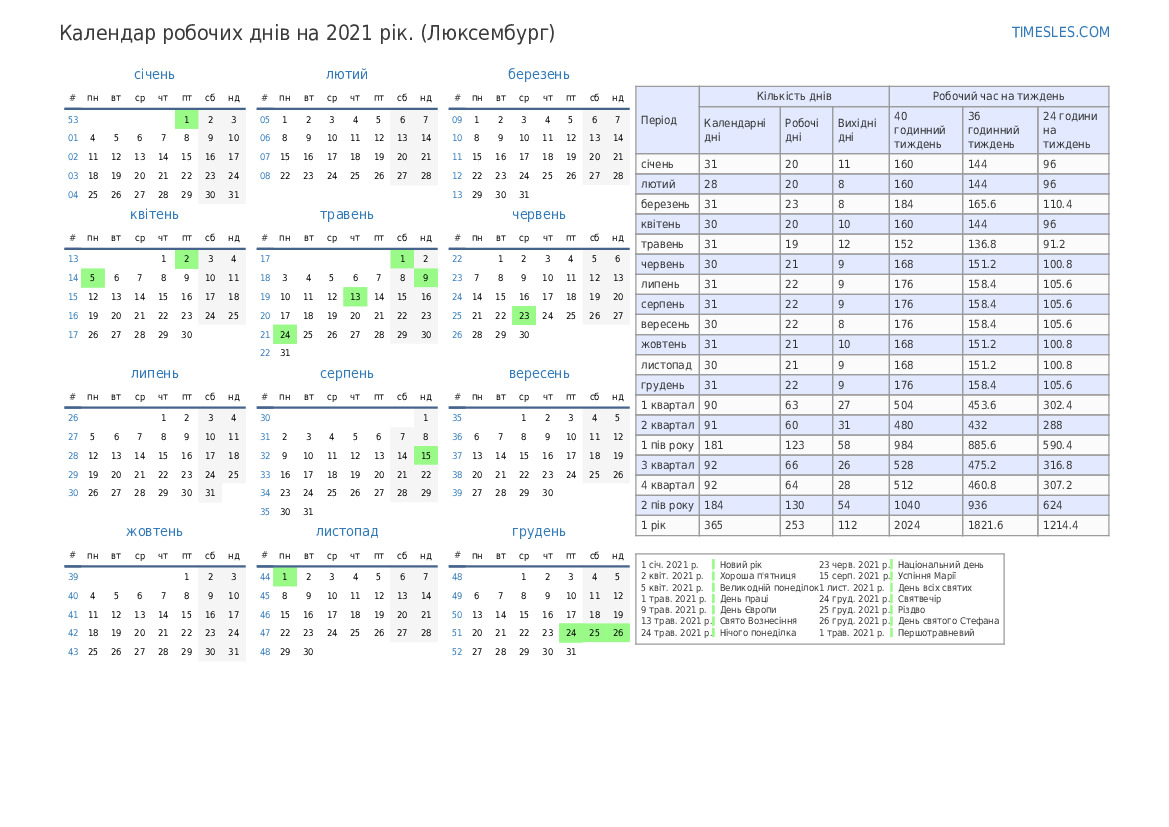This screenshot has height=827, width=1169.
Task: Select the "травень" month heading above calendar
Action: click(346, 214)
